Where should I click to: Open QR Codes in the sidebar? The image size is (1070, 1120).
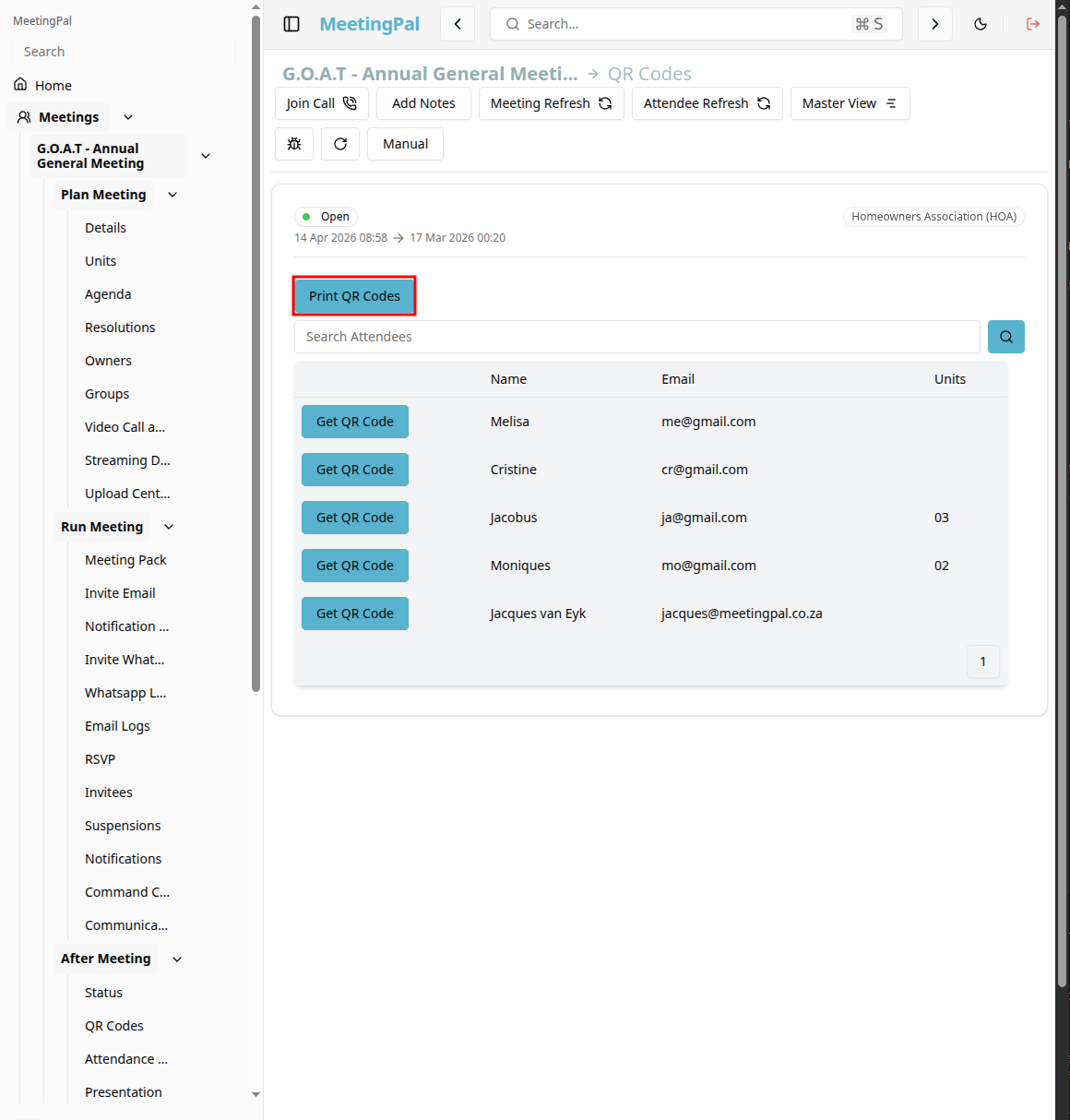click(x=114, y=1026)
